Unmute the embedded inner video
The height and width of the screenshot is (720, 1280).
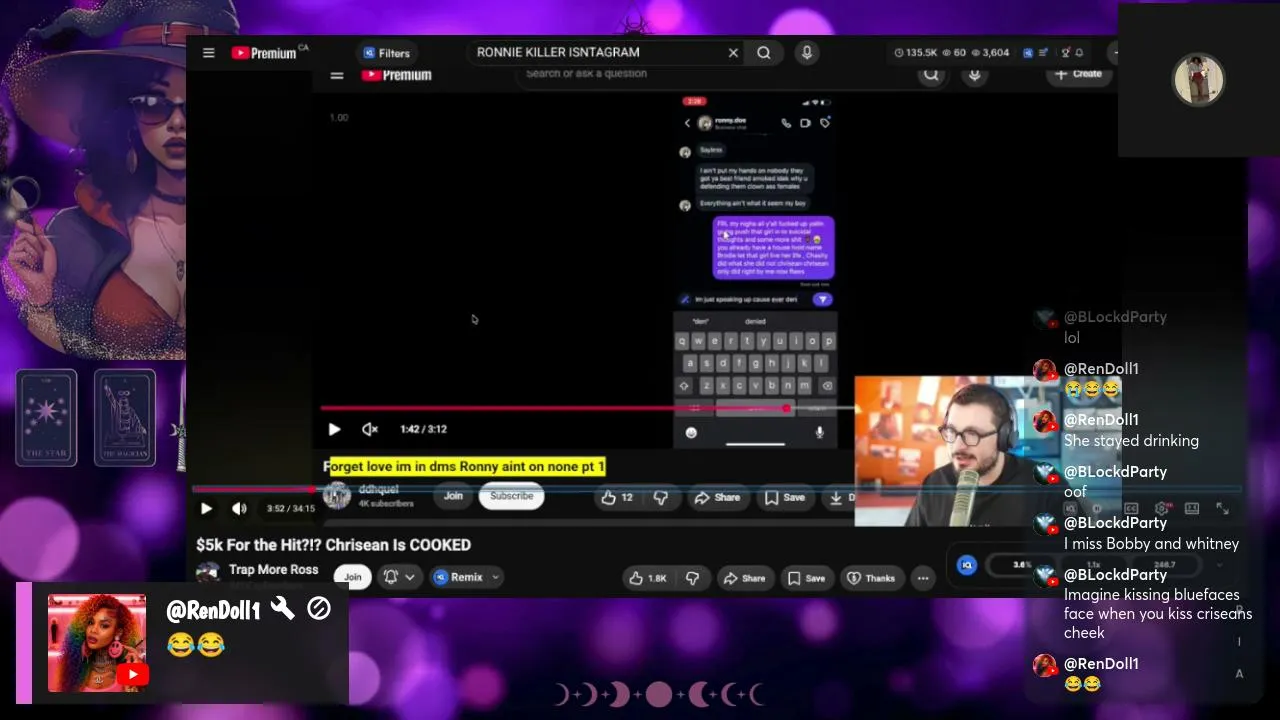(370, 429)
